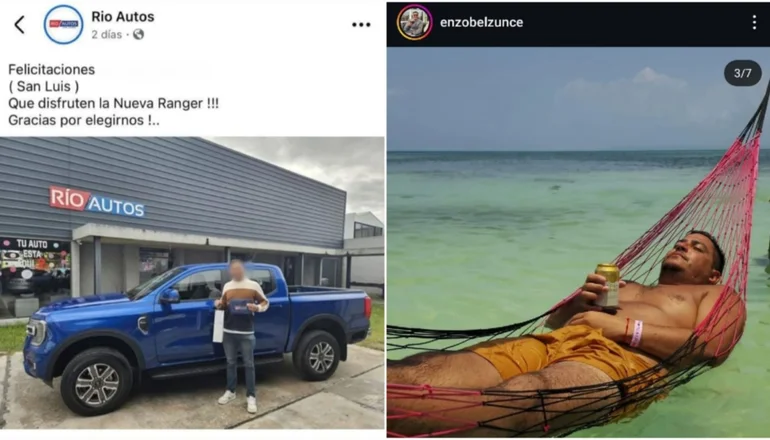Click the blurred person beside the truck

pyautogui.click(x=240, y=336)
